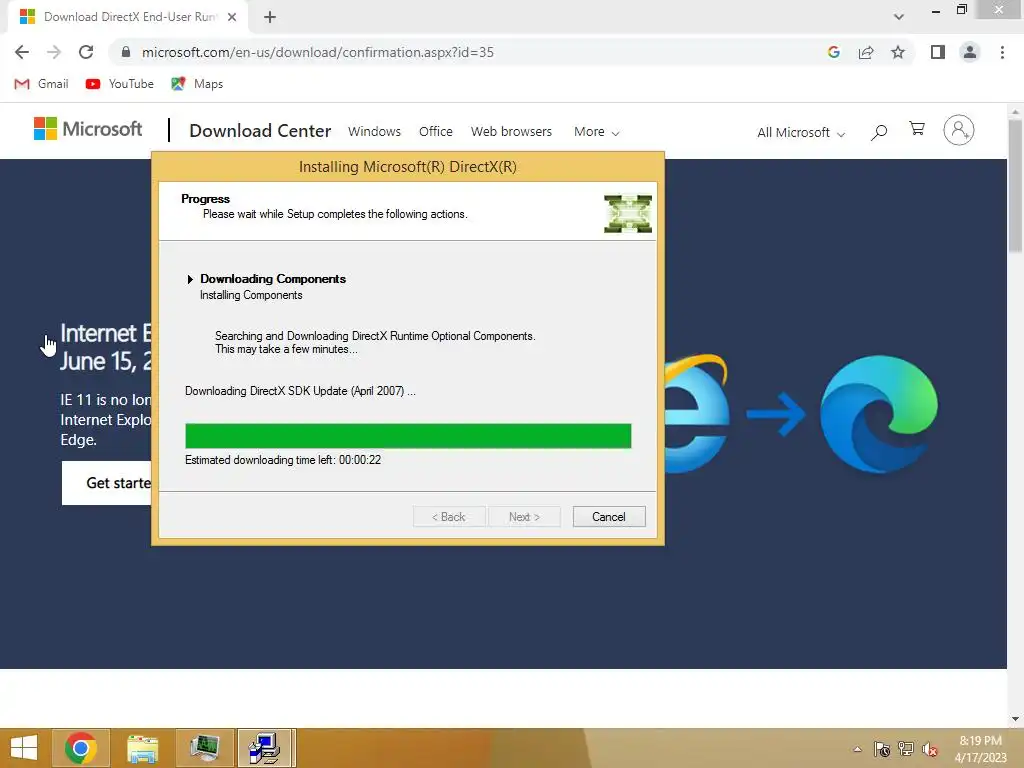Click network tray icon

point(906,749)
